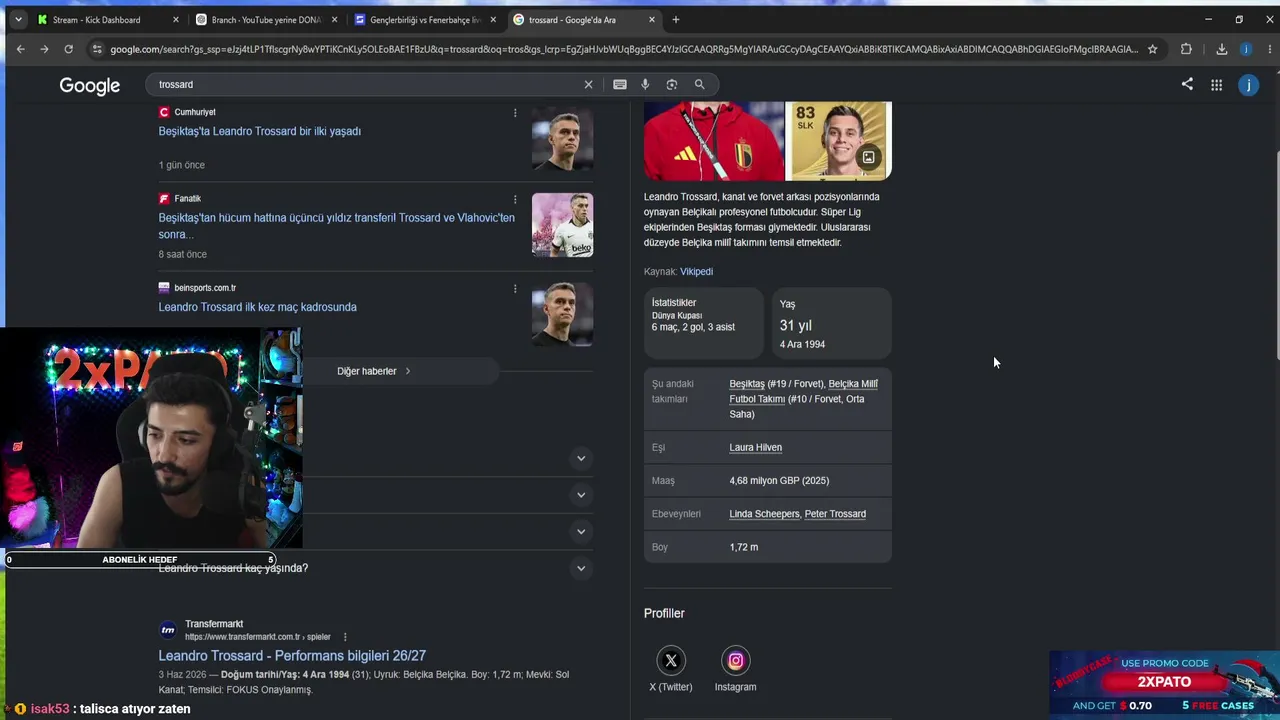Open the Fanatik news thumbnail image
Screen dimensions: 1280x720
tap(562, 225)
